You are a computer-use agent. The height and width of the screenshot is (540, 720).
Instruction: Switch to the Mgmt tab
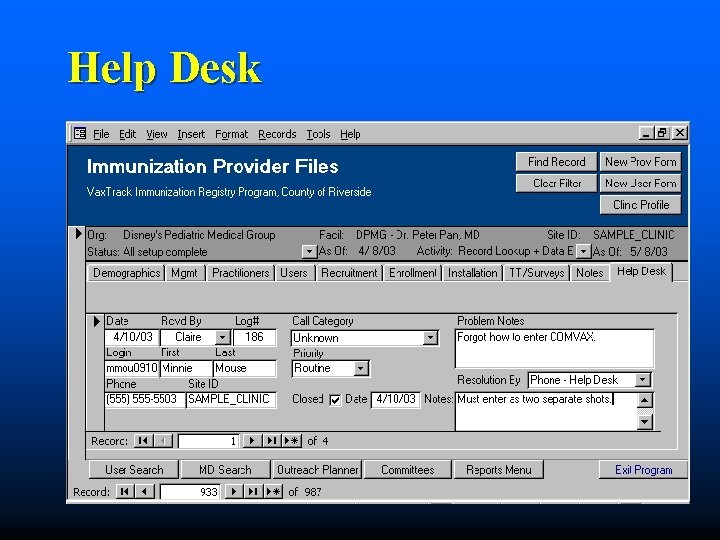tap(185, 273)
